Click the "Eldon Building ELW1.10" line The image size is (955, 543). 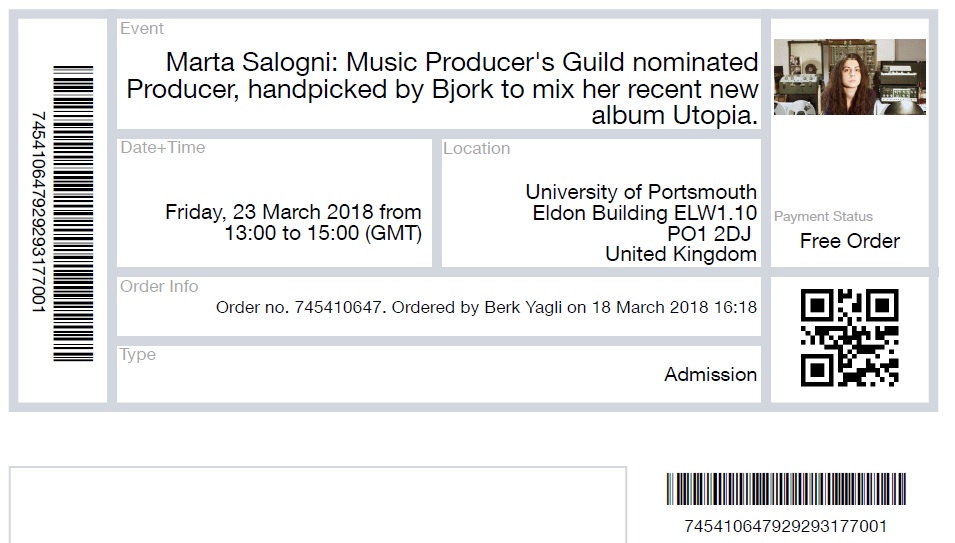tap(644, 213)
